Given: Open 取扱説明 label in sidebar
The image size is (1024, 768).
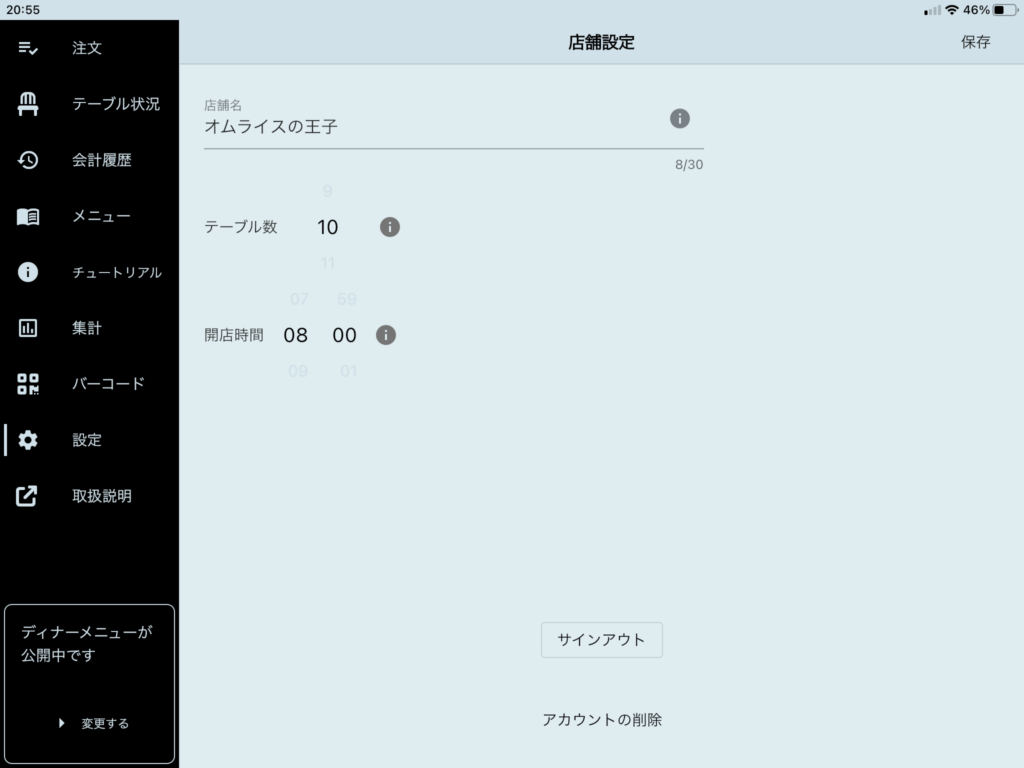Looking at the screenshot, I should 102,496.
